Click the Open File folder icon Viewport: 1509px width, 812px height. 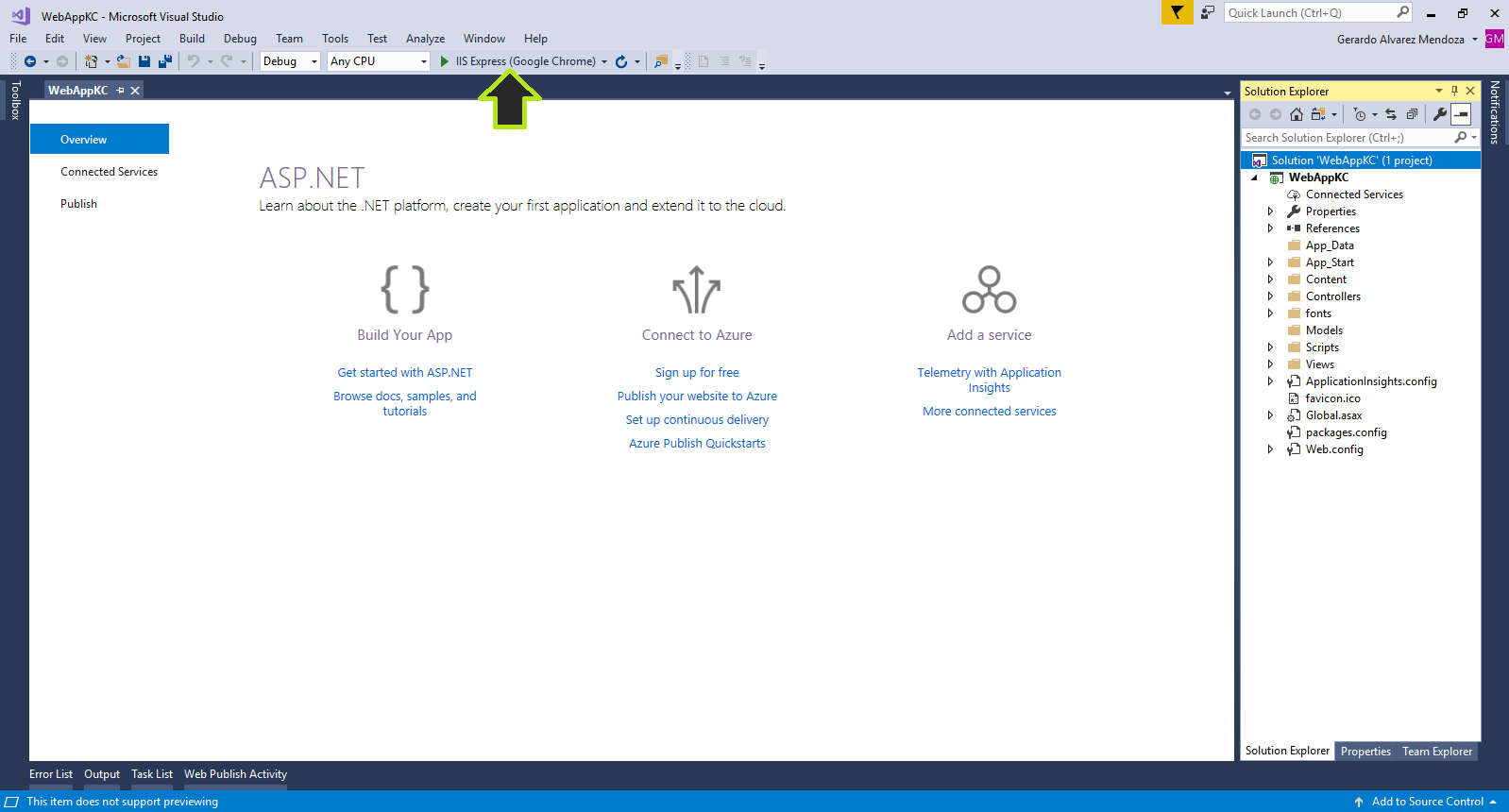[x=123, y=61]
